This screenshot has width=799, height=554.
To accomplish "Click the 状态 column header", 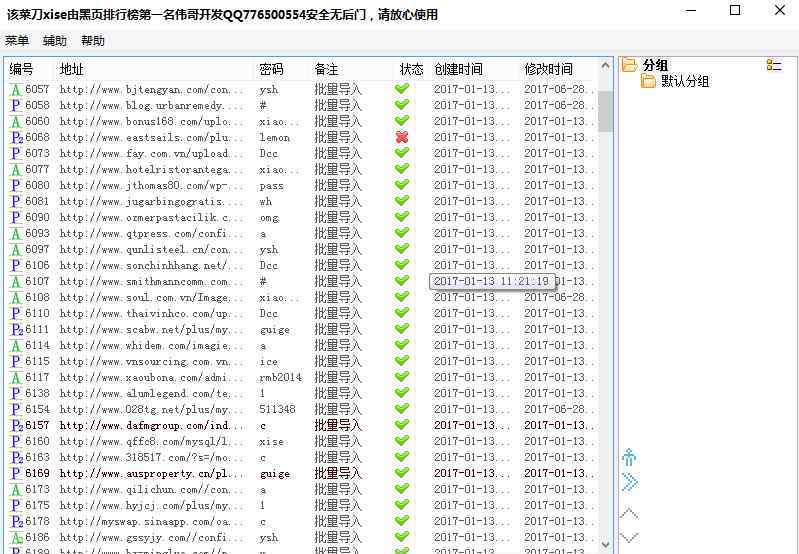I will click(x=411, y=69).
